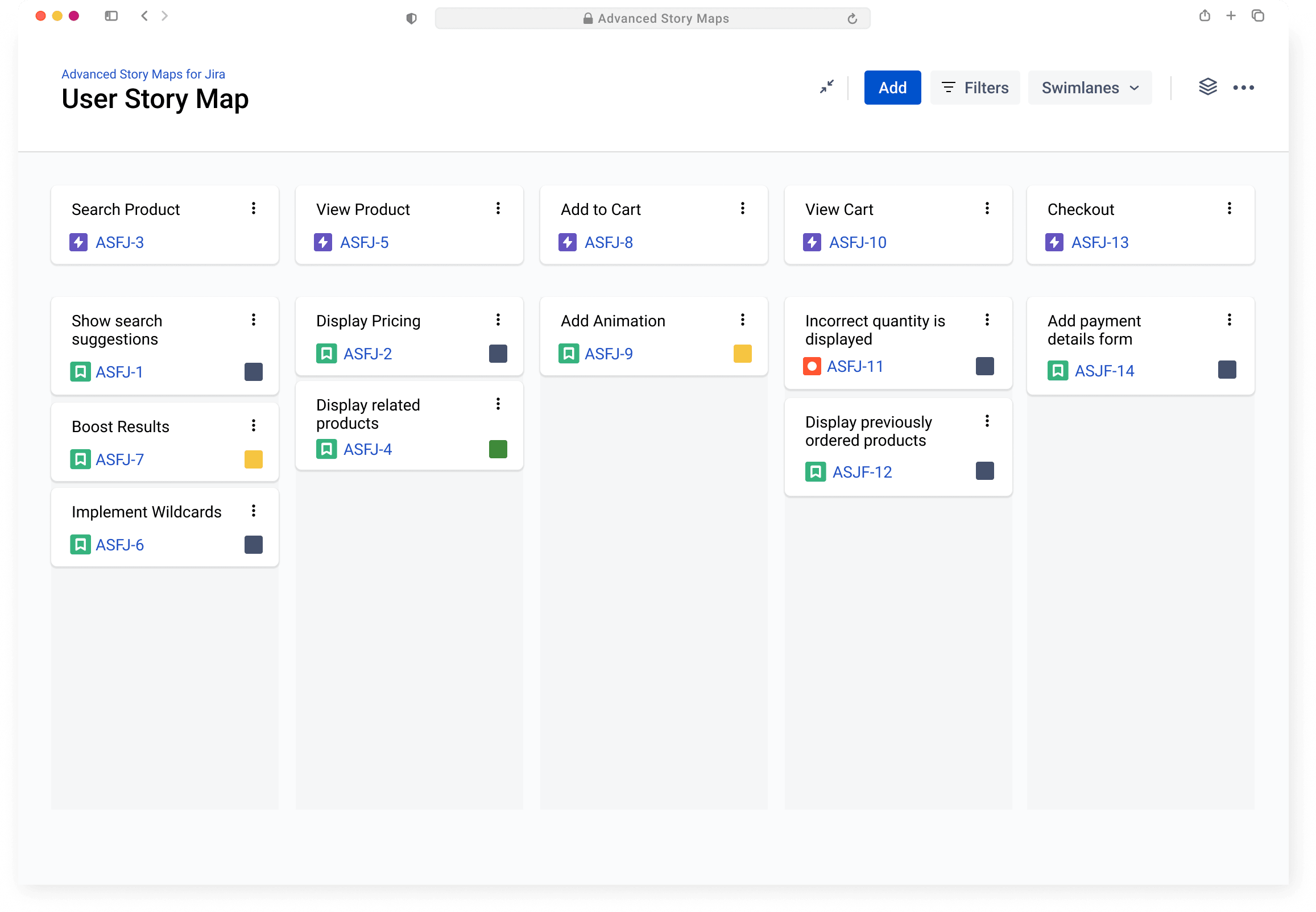Open the Display Pricing card options menu
Image resolution: width=1316 pixels, height=912 pixels.
point(498,320)
